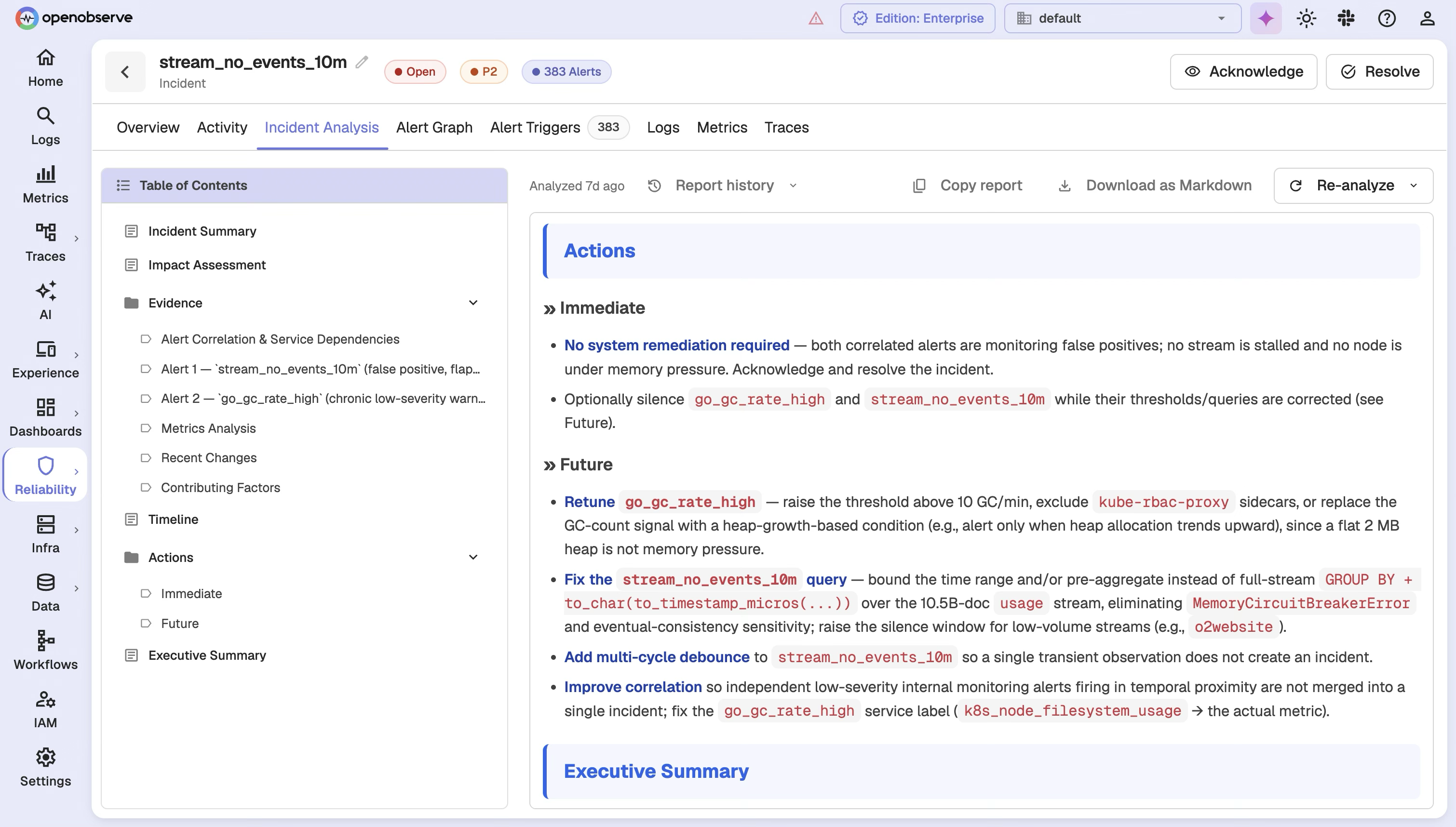Screen dimensions: 1456x827
Task: Open Data in the left sidebar
Action: [45, 592]
